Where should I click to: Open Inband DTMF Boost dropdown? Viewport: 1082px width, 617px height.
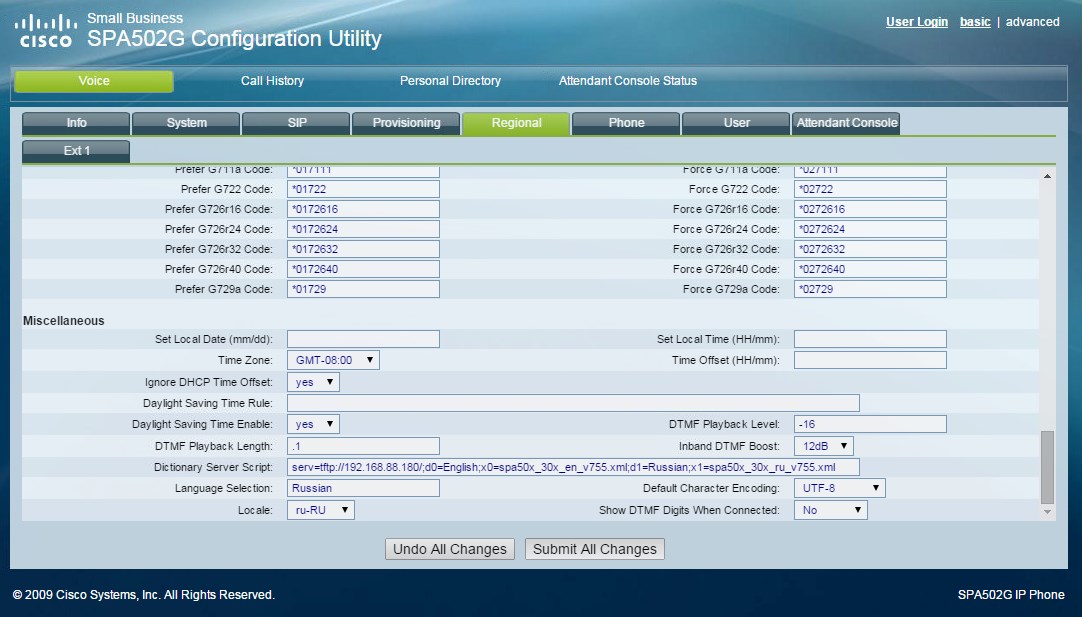[824, 447]
